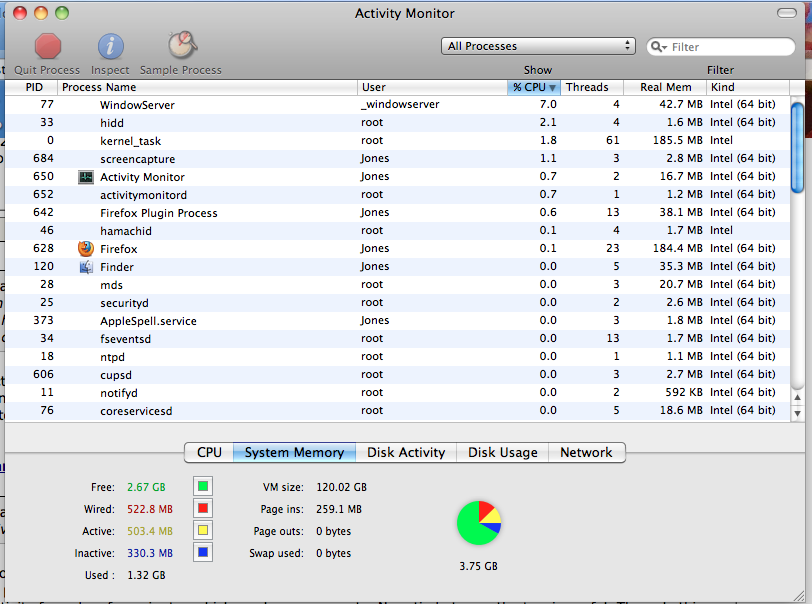Show the Disk Usage tab

(502, 452)
